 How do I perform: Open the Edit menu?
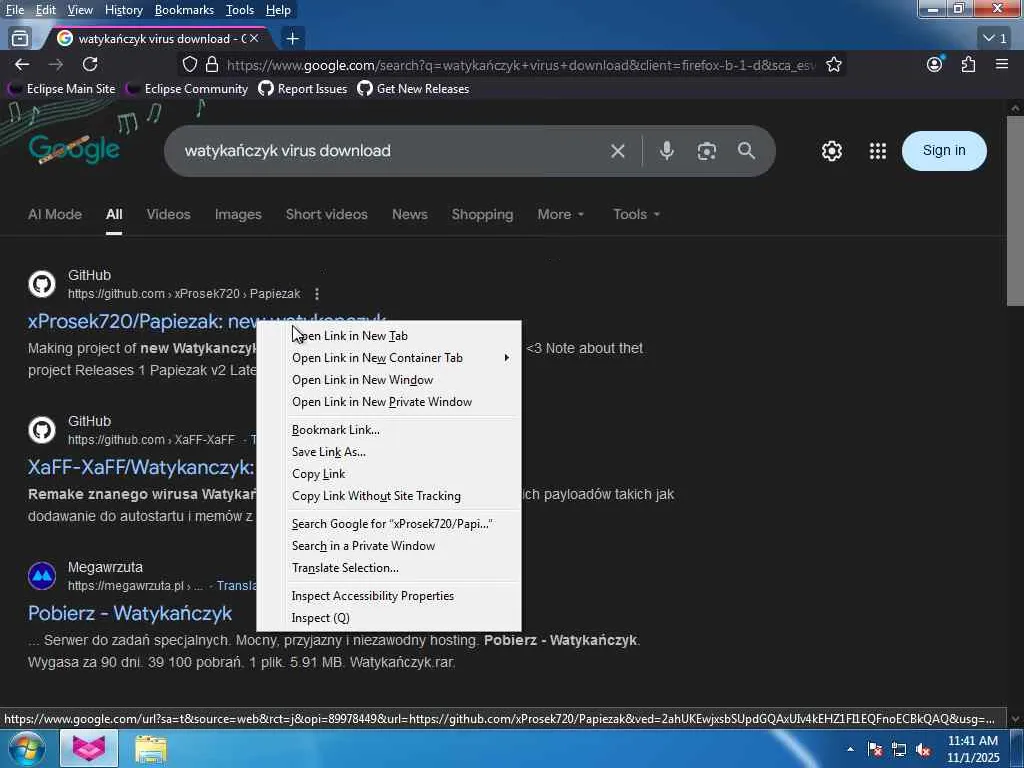(x=46, y=10)
